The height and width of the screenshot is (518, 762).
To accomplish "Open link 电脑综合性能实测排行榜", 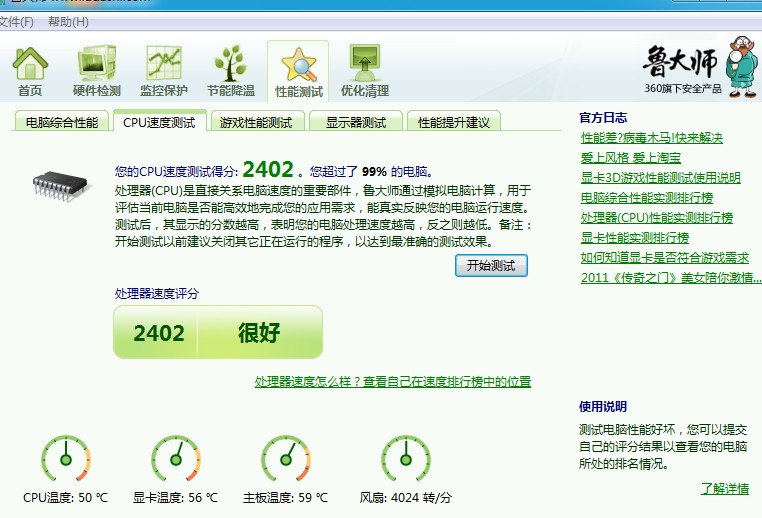I will (647, 198).
